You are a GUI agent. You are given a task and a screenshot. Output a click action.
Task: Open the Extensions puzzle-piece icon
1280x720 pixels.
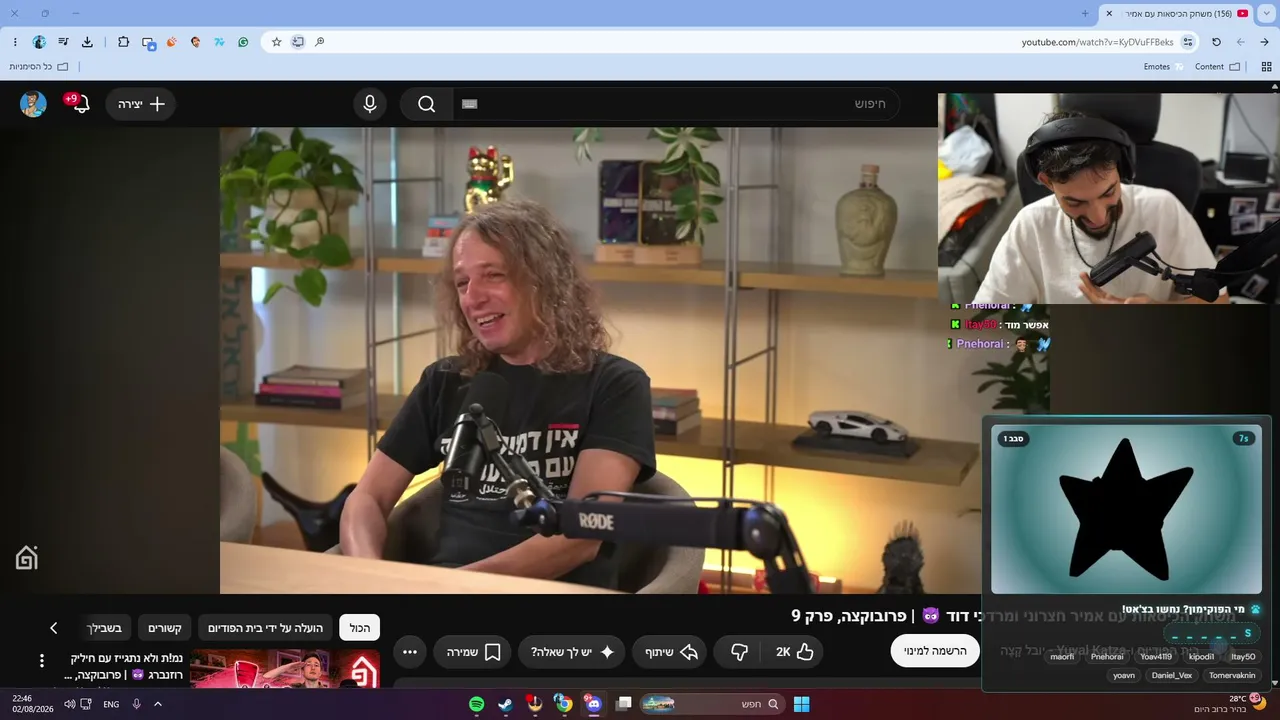pyautogui.click(x=123, y=42)
